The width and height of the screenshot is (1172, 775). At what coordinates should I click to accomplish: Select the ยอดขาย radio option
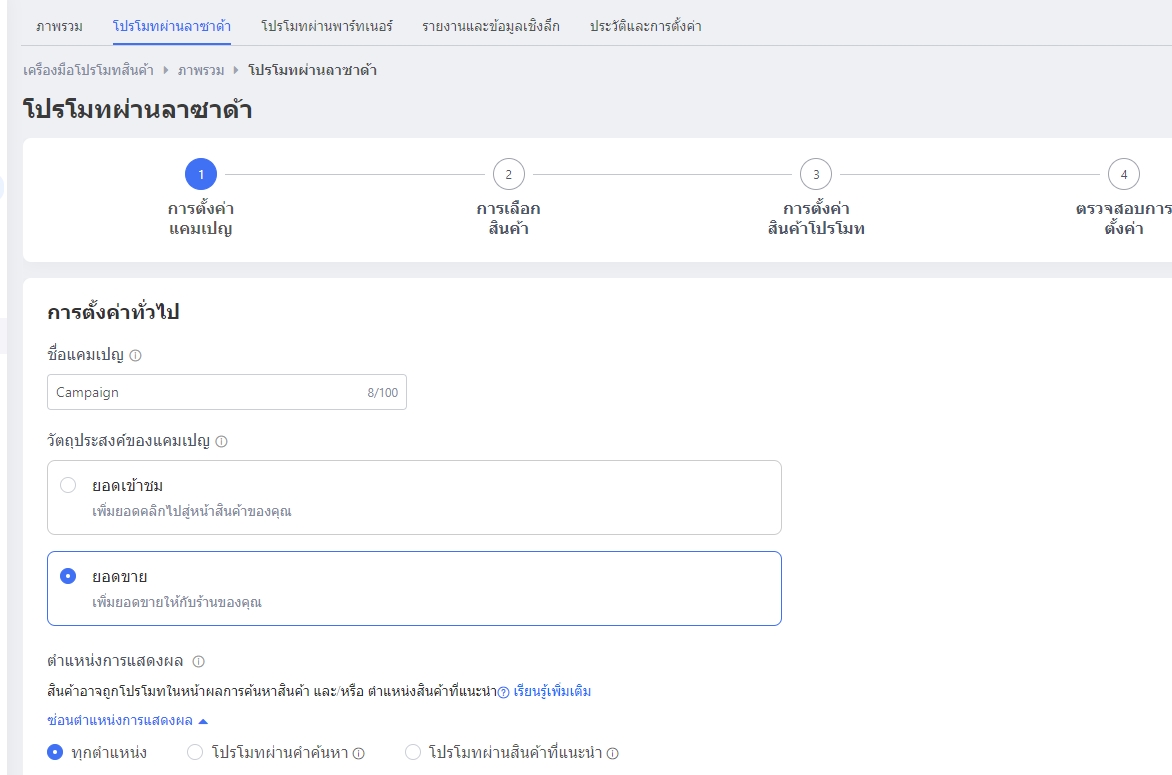[68, 576]
